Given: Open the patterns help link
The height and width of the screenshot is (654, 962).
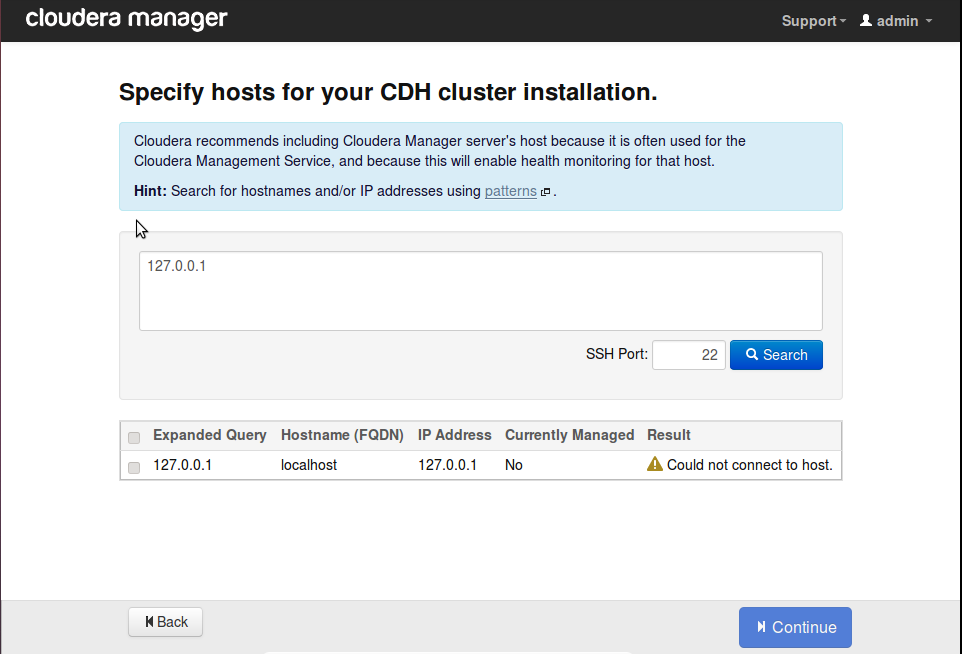Looking at the screenshot, I should tap(510, 191).
